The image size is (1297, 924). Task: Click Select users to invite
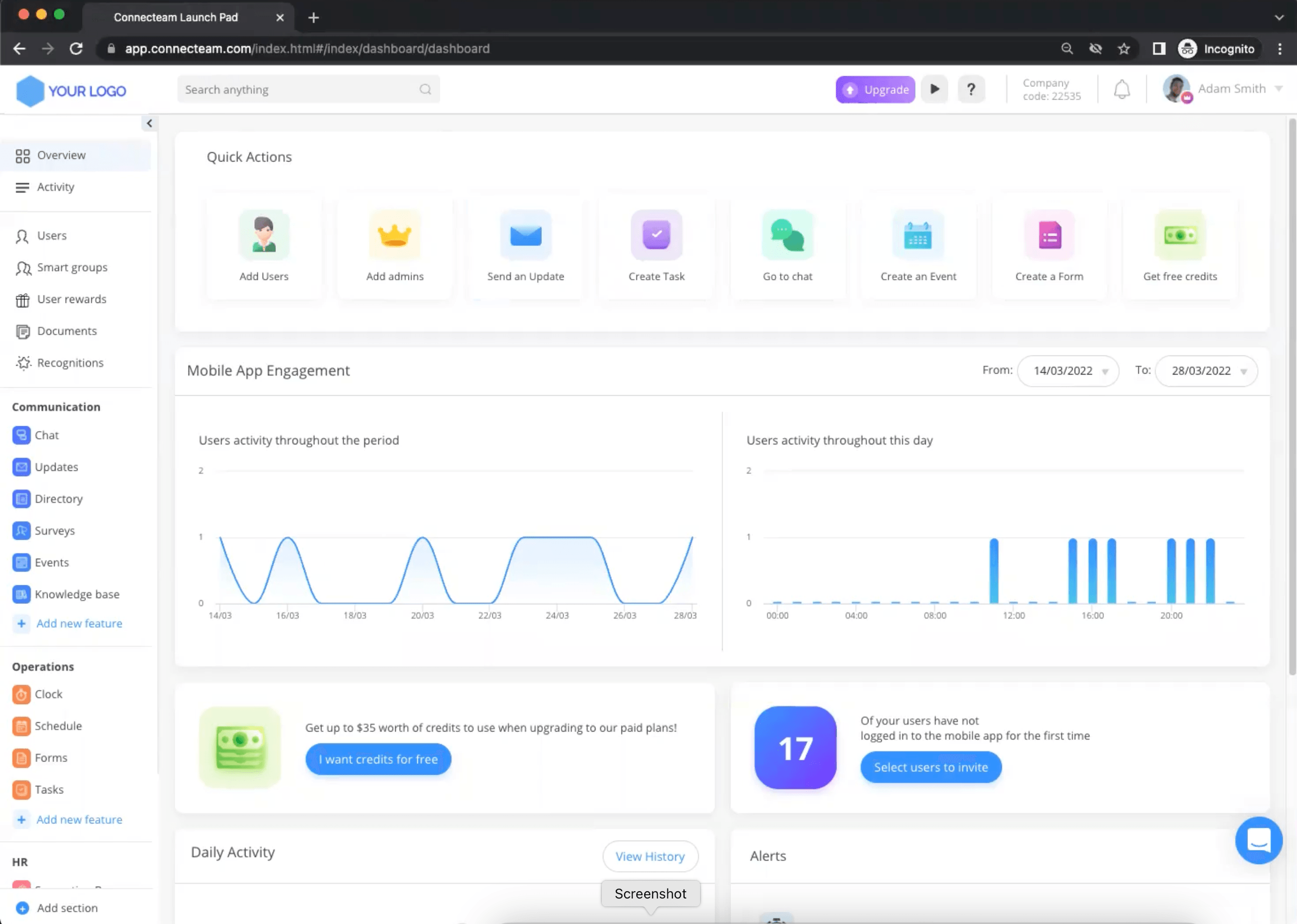coord(931,767)
